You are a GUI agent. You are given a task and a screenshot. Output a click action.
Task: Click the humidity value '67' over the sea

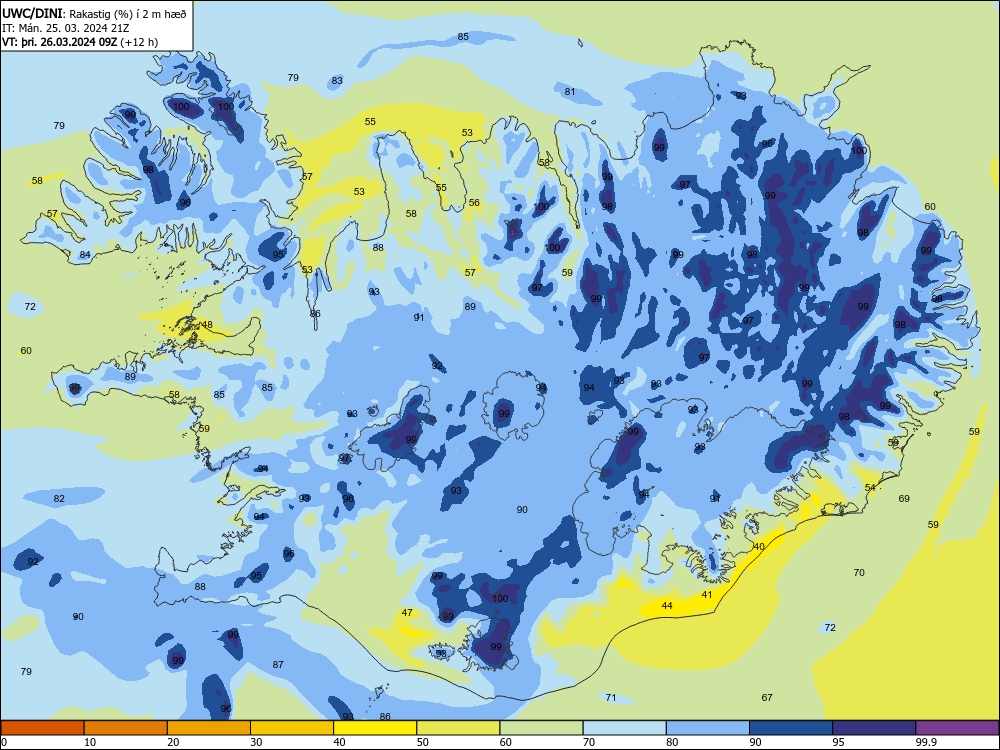767,698
